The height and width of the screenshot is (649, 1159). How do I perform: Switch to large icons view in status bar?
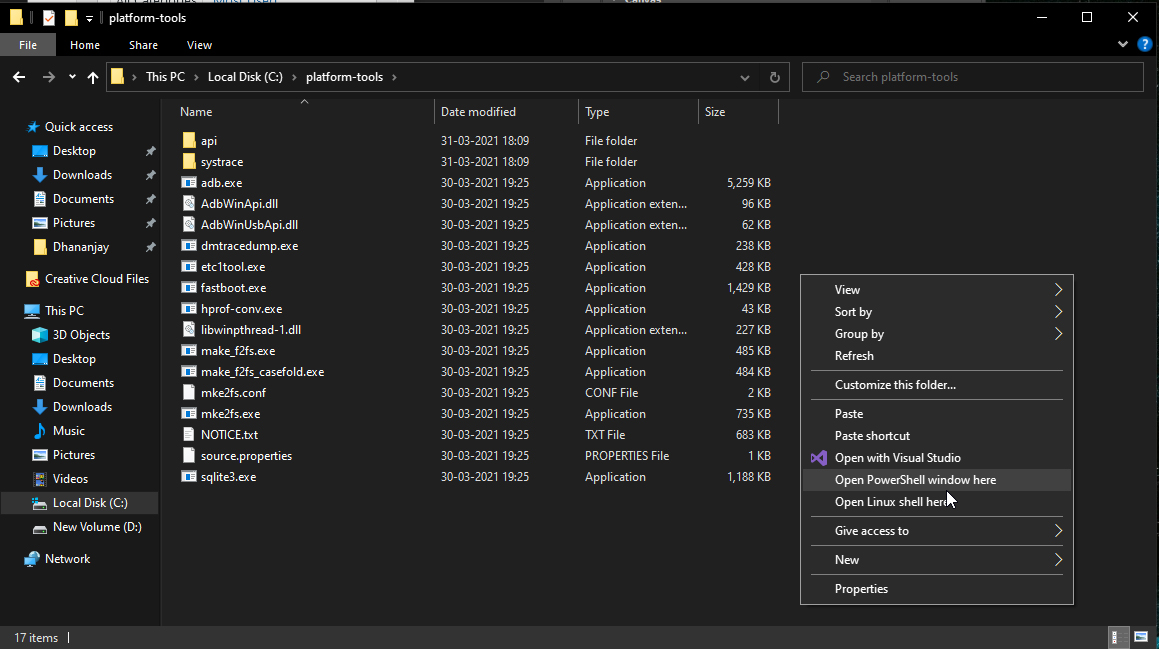(x=1141, y=637)
